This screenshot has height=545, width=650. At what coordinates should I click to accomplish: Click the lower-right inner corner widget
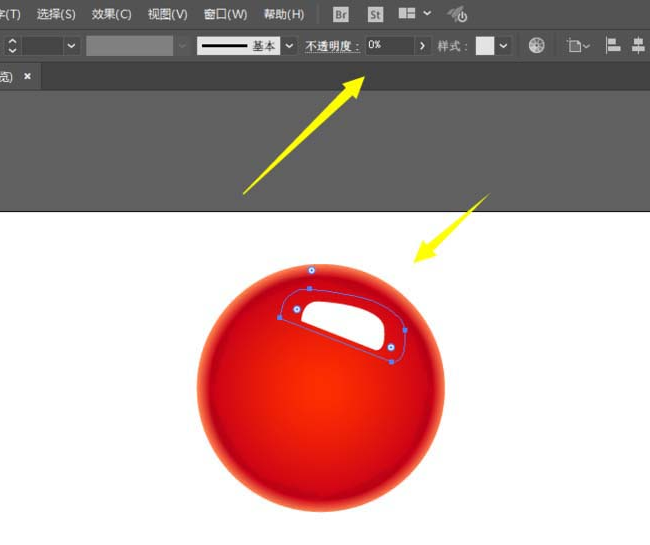click(391, 347)
